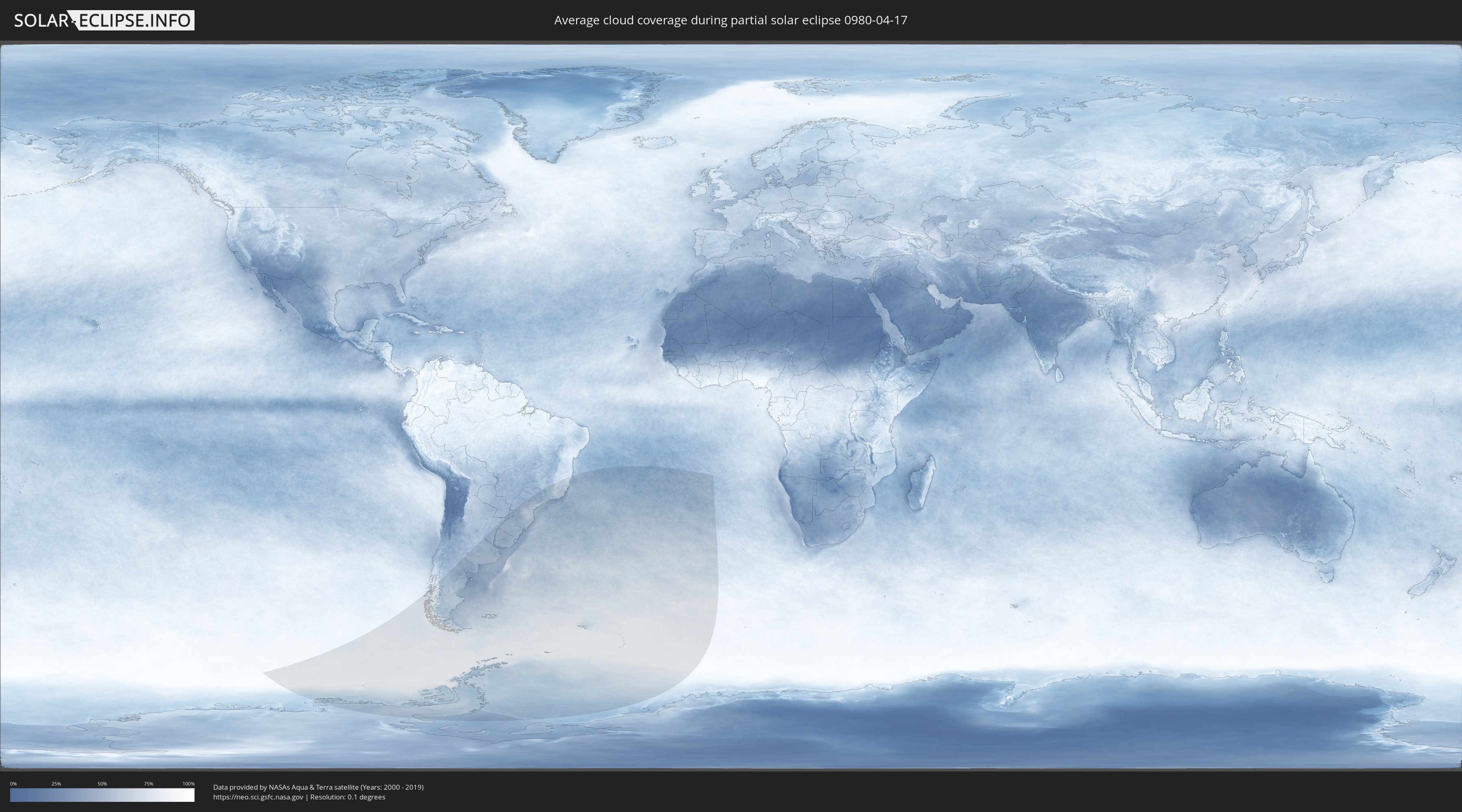Click the neo.sci.gsfc.nasa.gov URL text
This screenshot has width=1462, height=812.
tap(258, 797)
